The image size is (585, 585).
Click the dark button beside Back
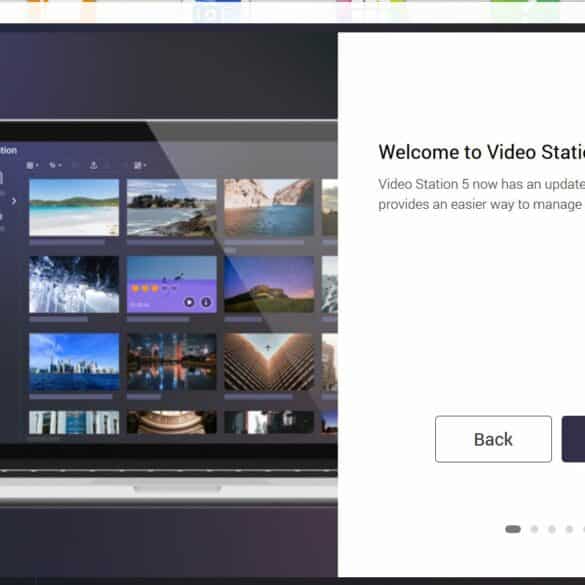(x=573, y=439)
